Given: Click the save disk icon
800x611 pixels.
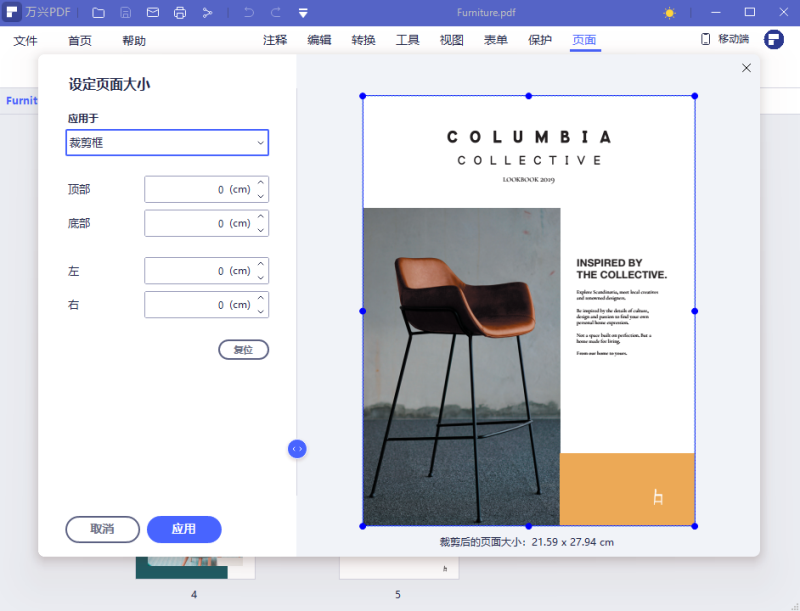Looking at the screenshot, I should coord(125,13).
